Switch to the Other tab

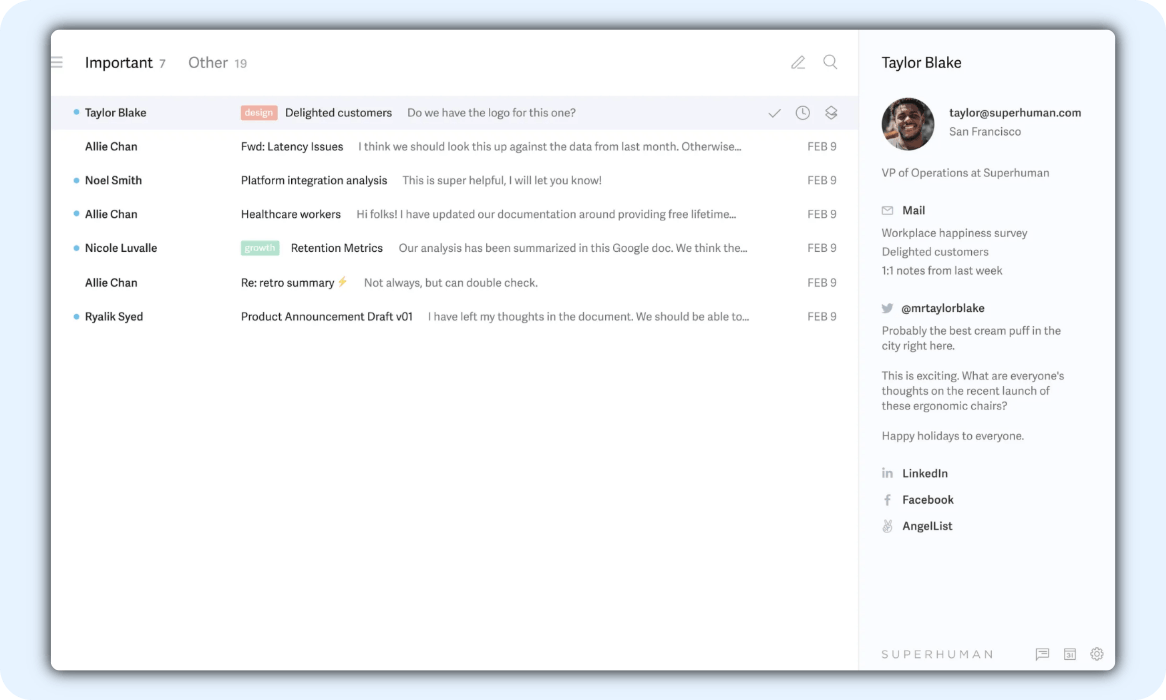(x=208, y=63)
